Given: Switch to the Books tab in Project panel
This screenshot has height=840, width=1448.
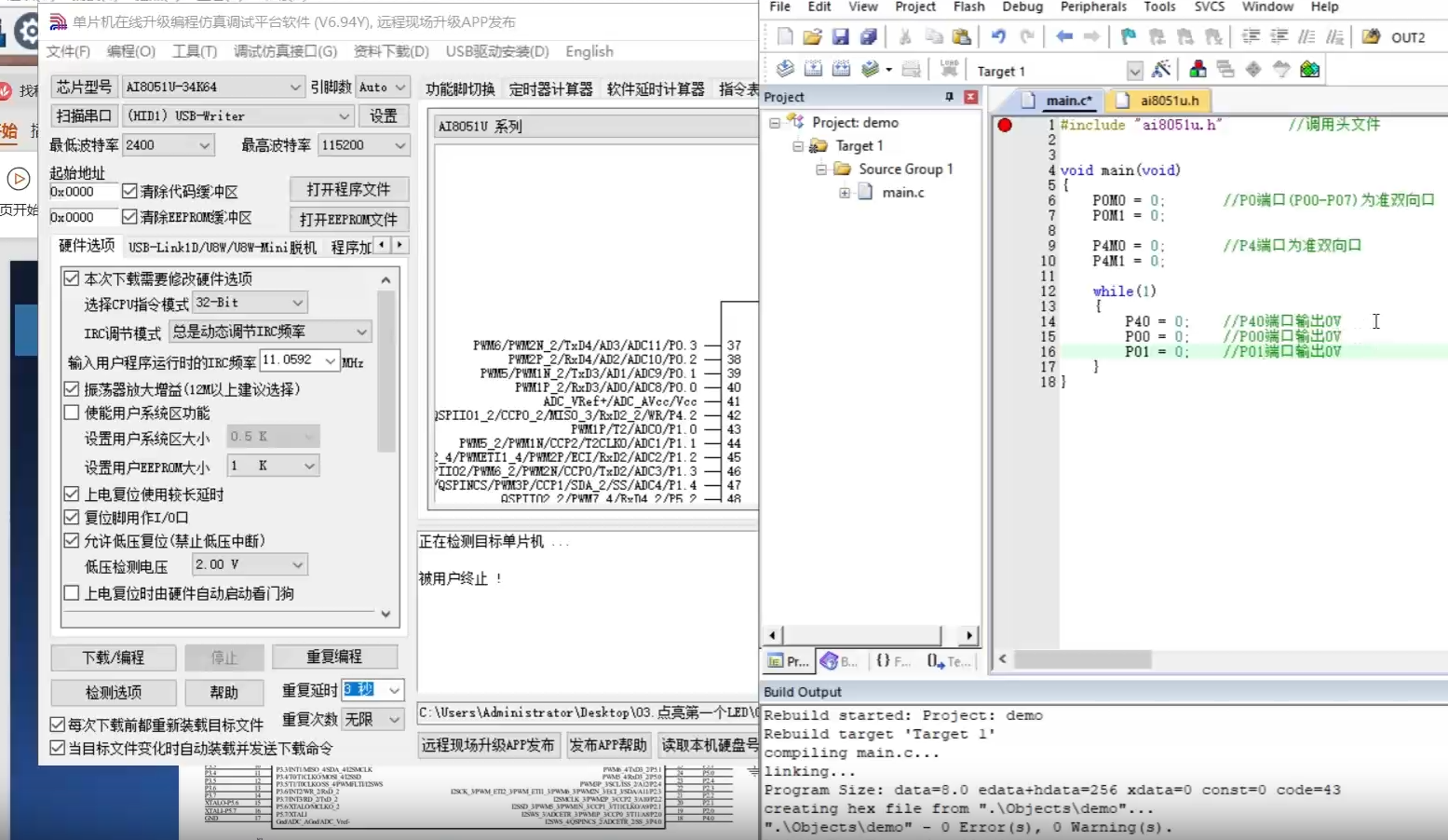Looking at the screenshot, I should click(x=839, y=661).
